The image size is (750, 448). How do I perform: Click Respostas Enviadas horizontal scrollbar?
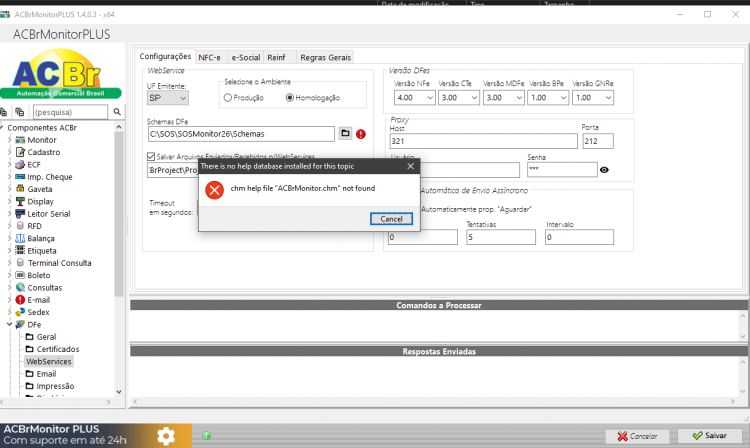434,402
